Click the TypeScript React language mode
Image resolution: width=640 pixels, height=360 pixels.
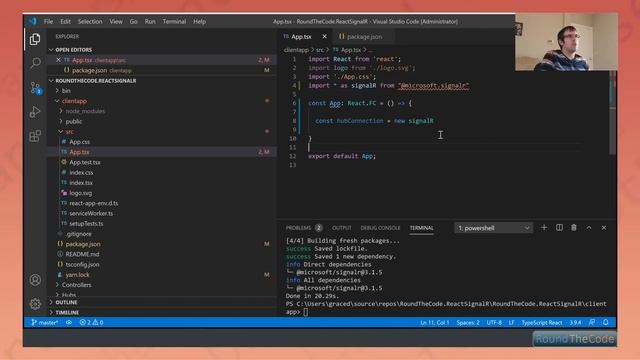(542, 322)
